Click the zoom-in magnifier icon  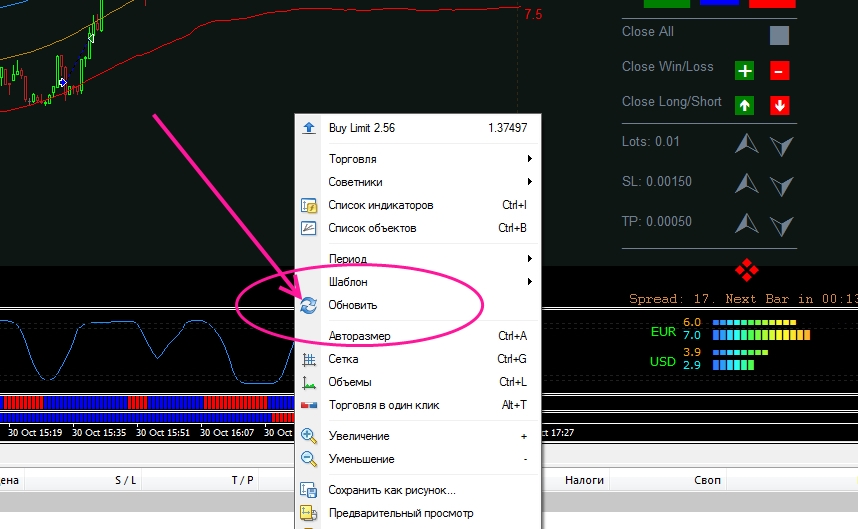309,436
